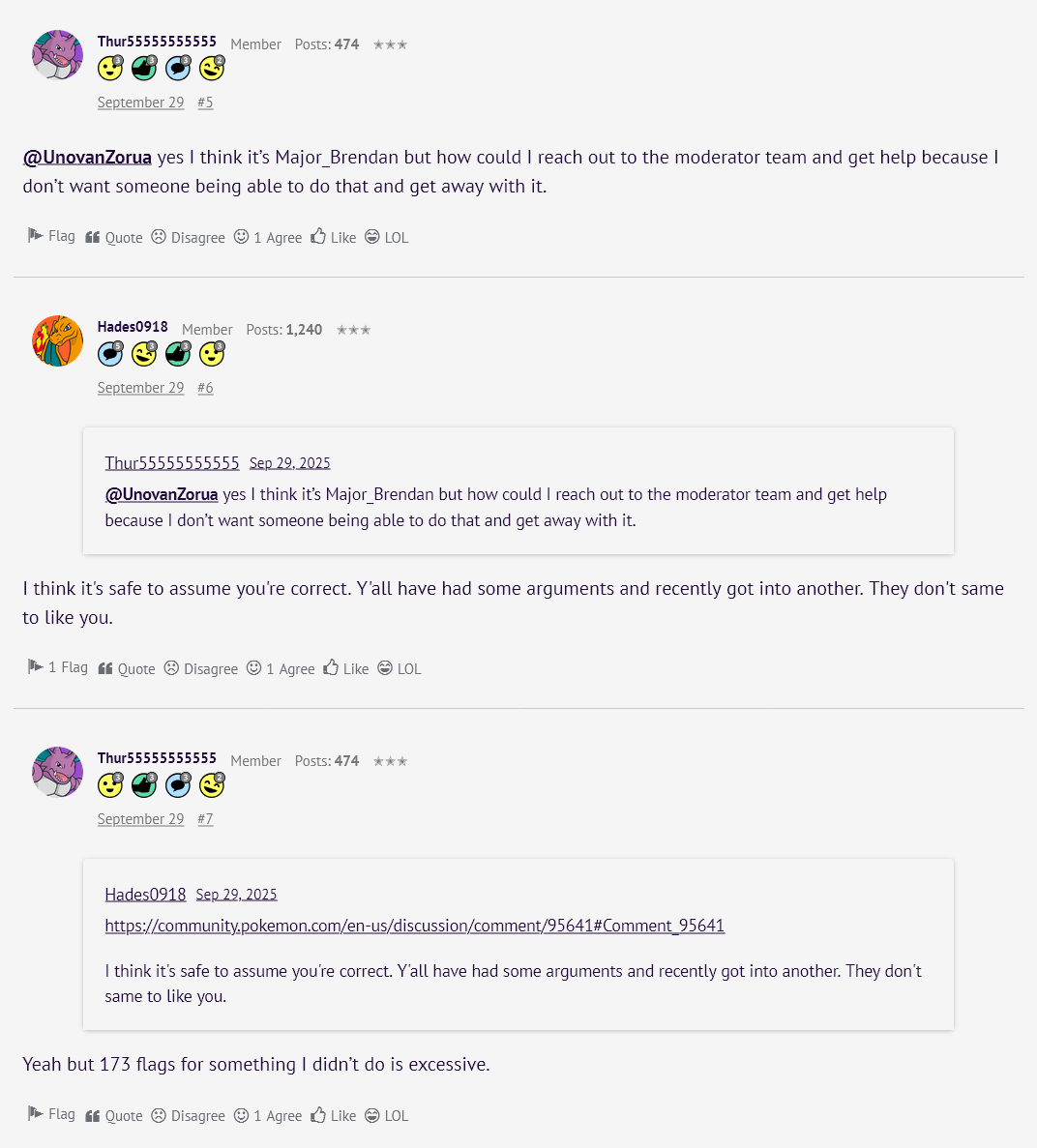React LOL on post #7
The image size is (1037, 1148).
387,1115
